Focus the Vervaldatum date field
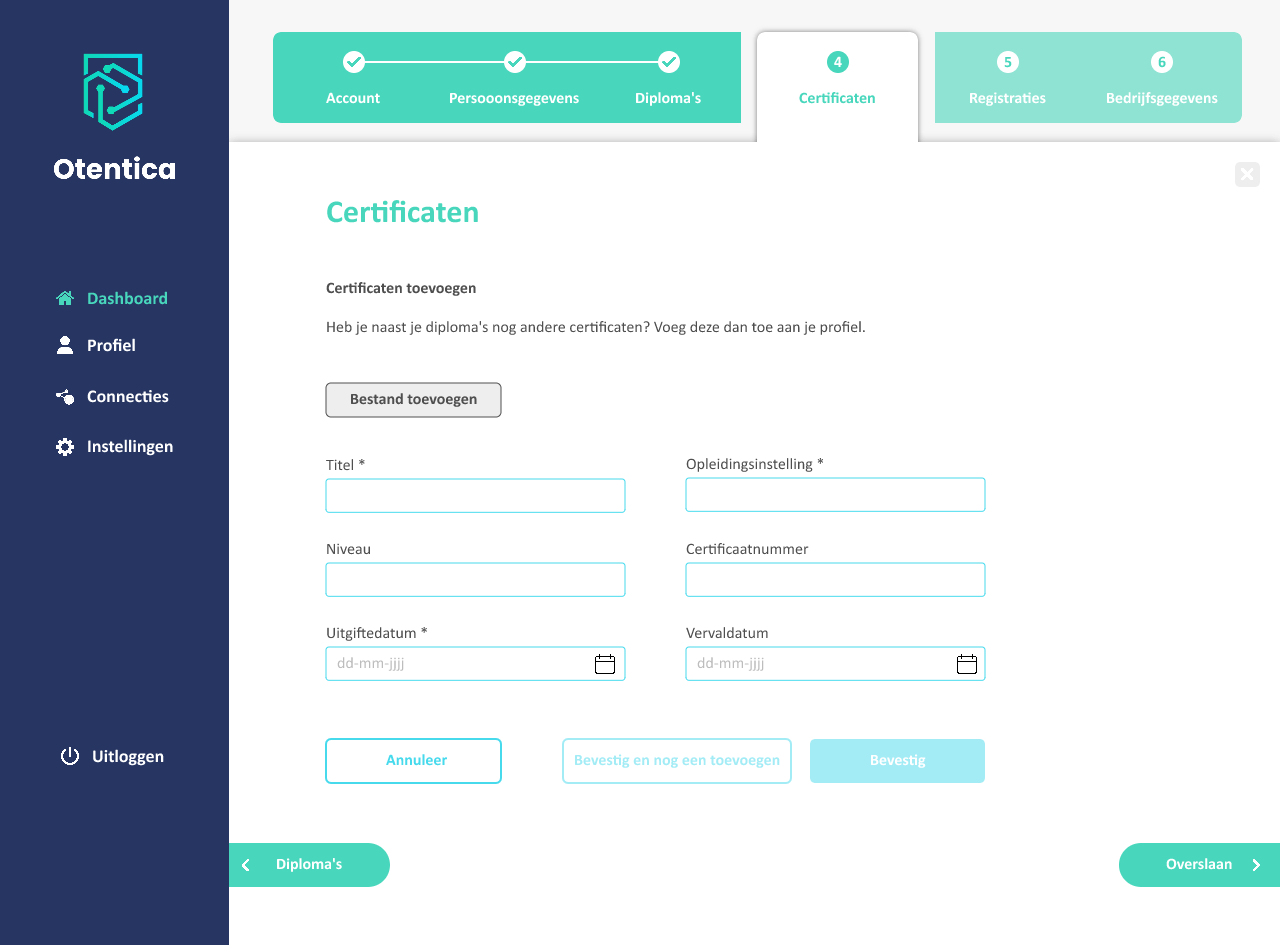This screenshot has height=945, width=1280. (x=835, y=664)
